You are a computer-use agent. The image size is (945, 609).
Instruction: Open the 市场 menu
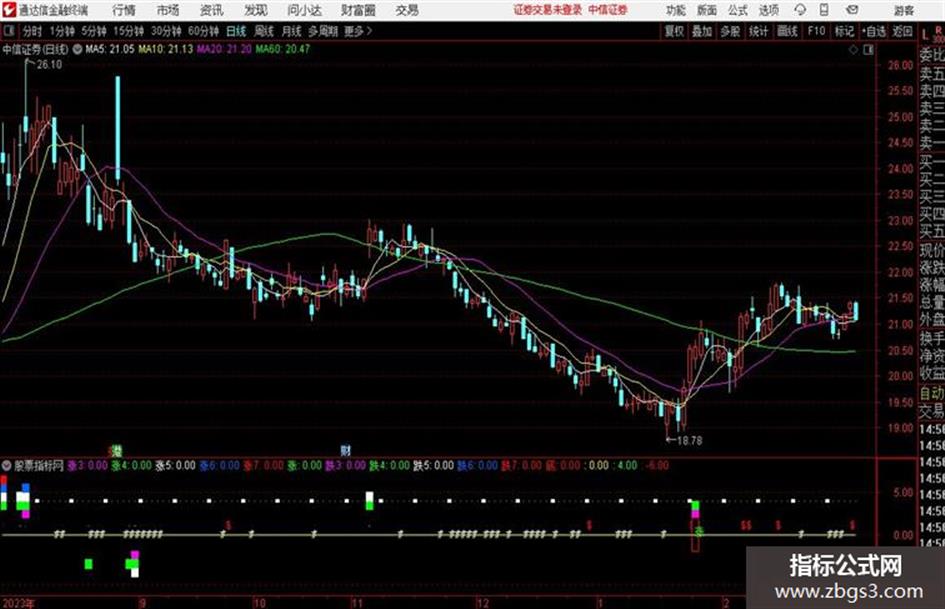click(168, 10)
